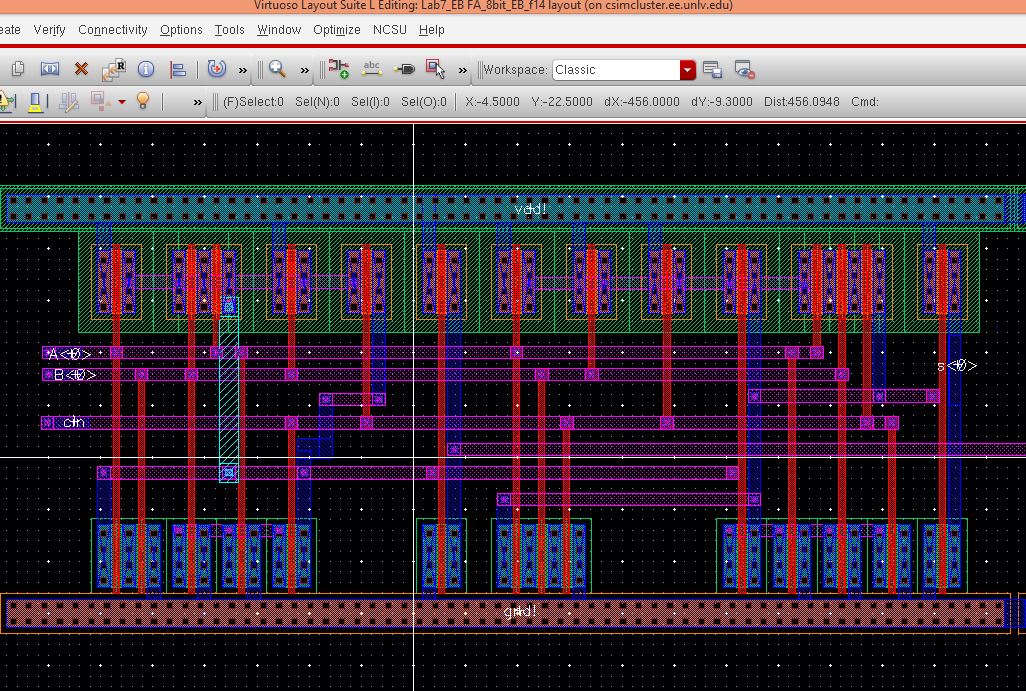The image size is (1026, 691).
Task: Click the Copy tool icon
Action: (x=18, y=69)
